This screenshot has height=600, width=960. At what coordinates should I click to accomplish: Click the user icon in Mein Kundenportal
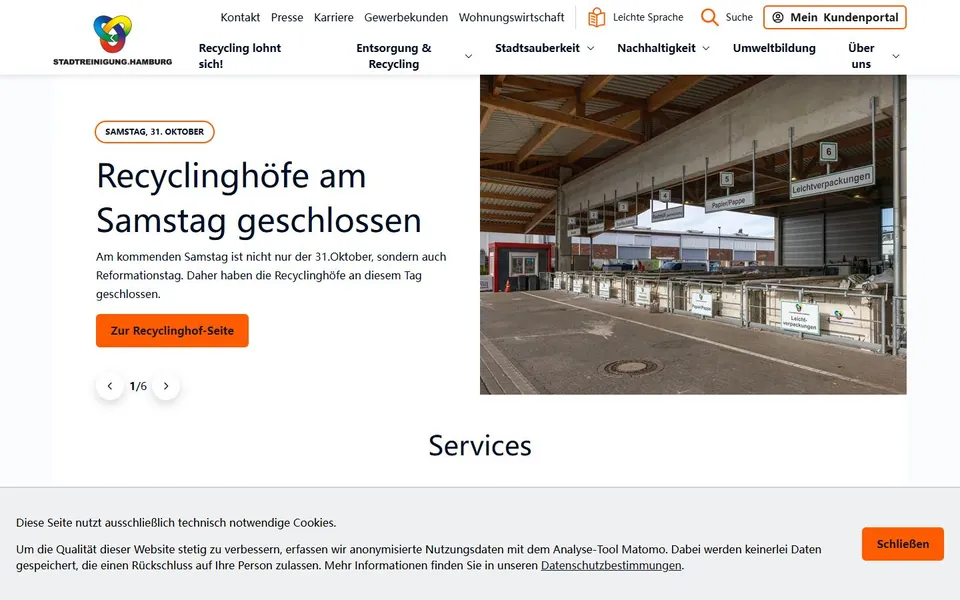point(778,17)
